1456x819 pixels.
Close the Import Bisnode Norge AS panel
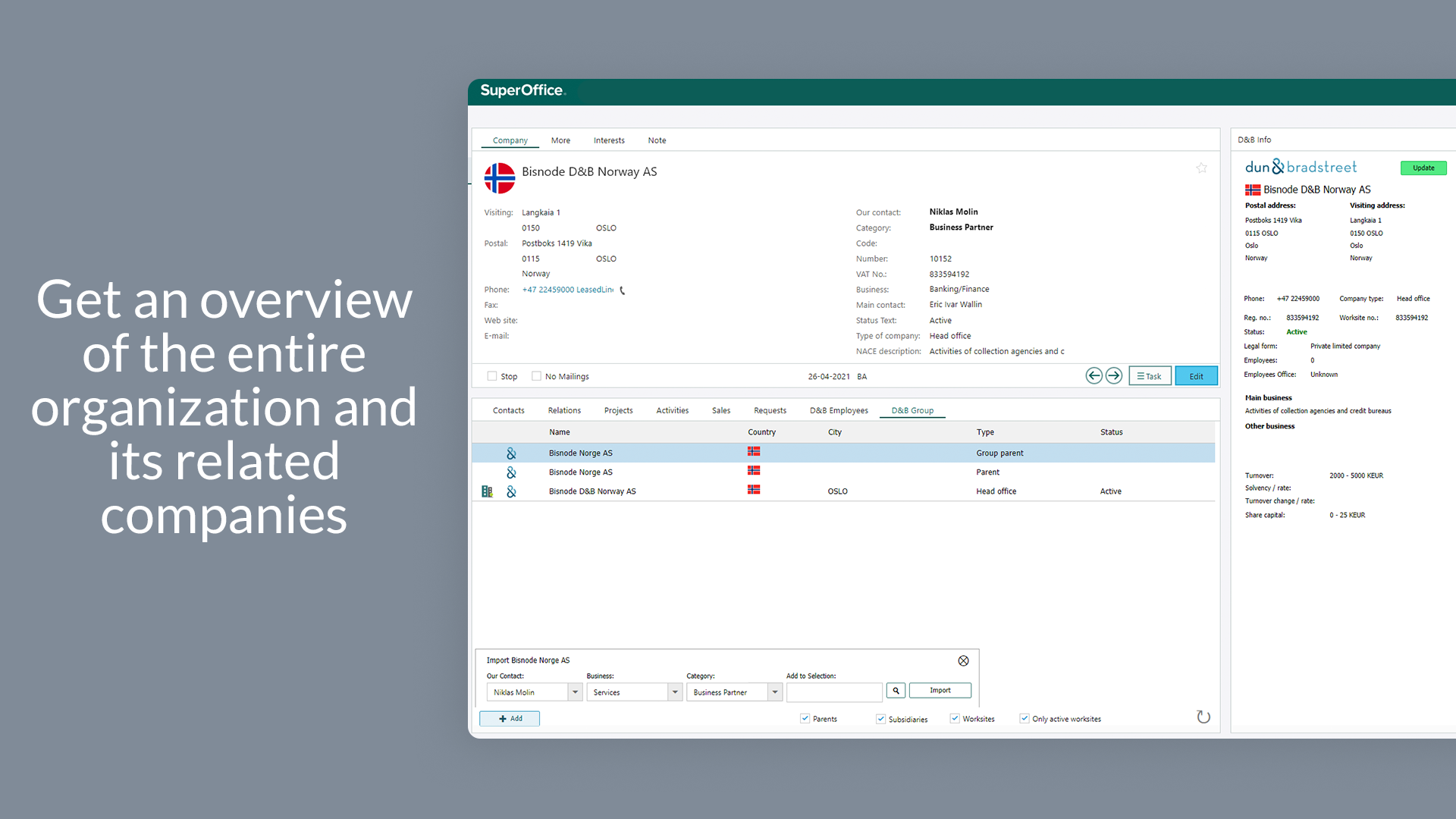pyautogui.click(x=963, y=661)
